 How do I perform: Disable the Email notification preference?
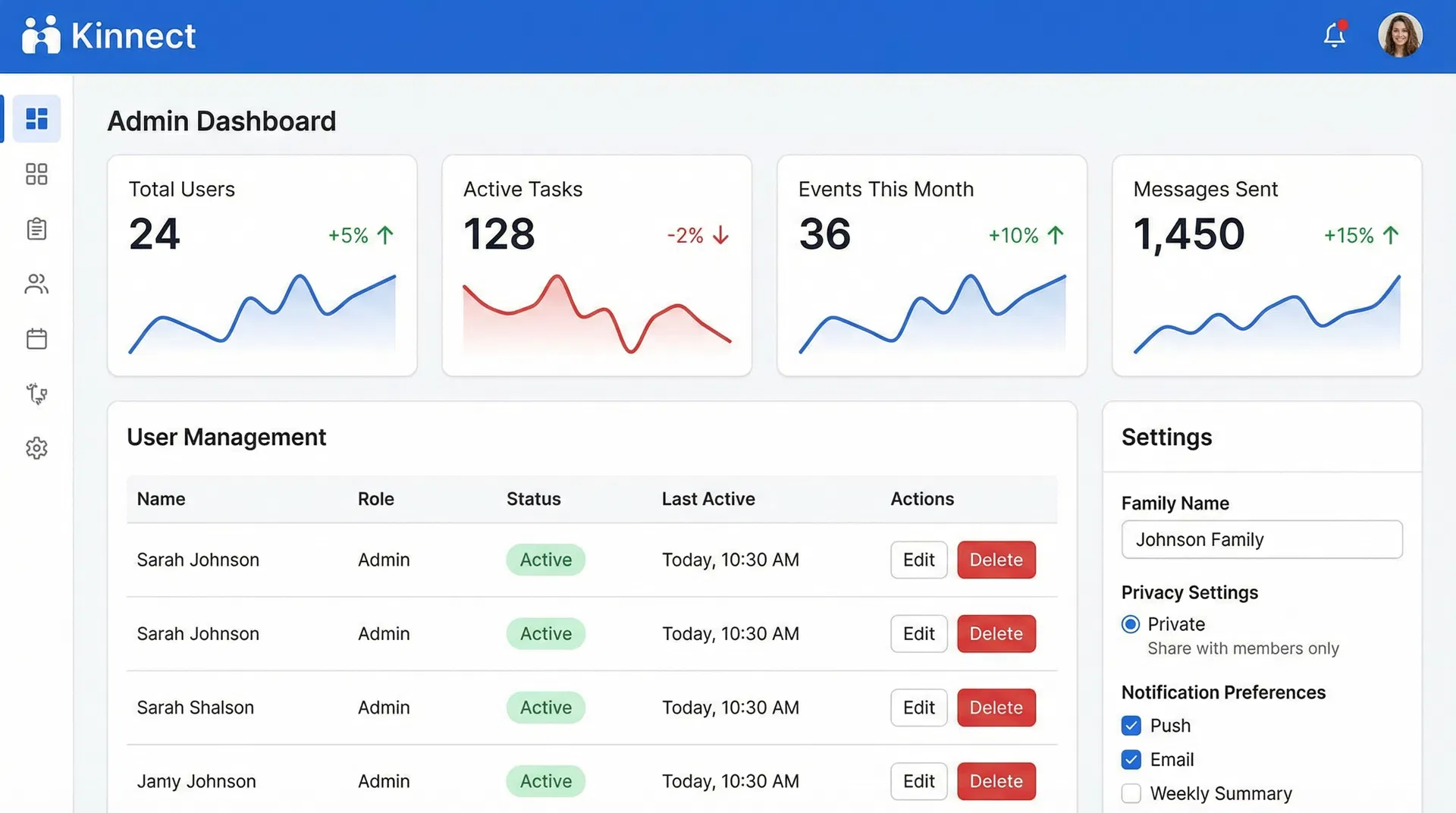point(1131,759)
